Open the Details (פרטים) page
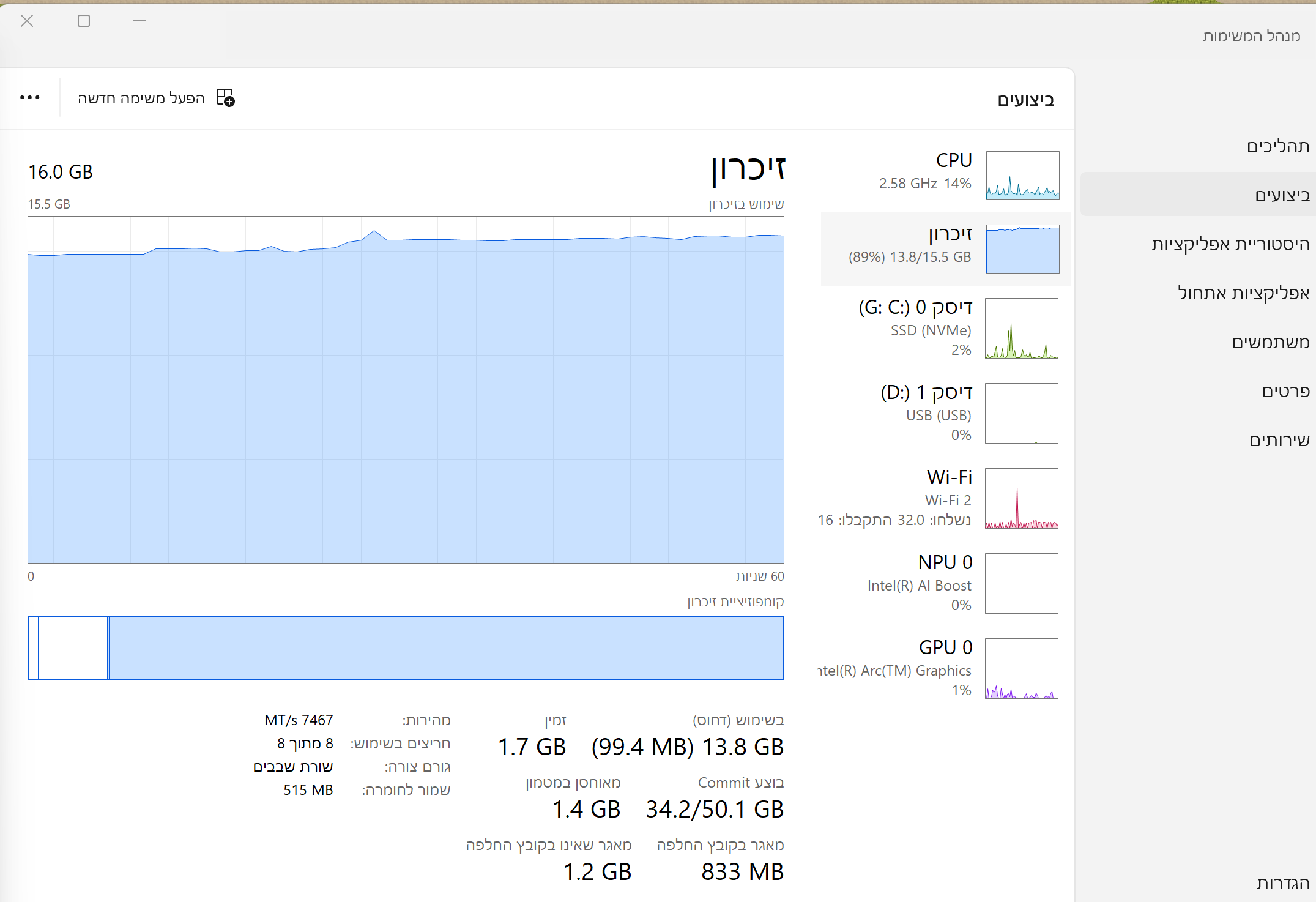Screen dimensions: 1316x902 [1285, 391]
